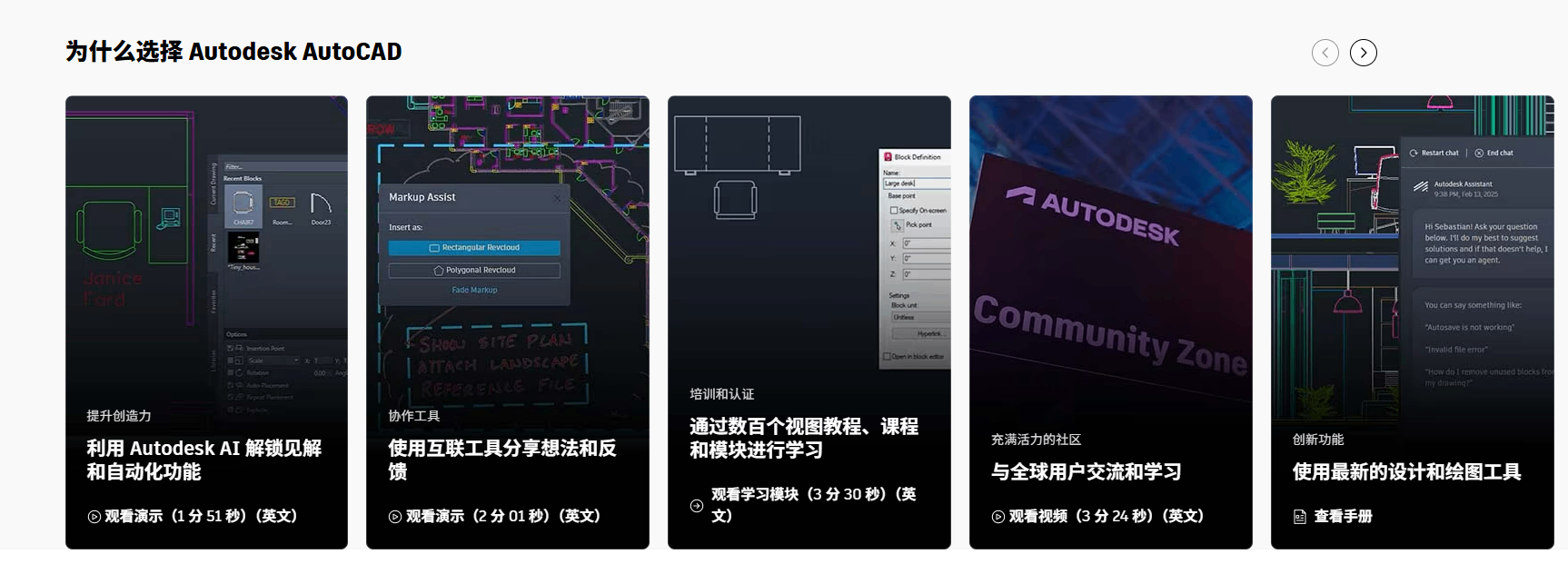Select the 利用 Autodesk AI 解锁见解和自动化功能 heading
1568x564 pixels.
[x=204, y=460]
